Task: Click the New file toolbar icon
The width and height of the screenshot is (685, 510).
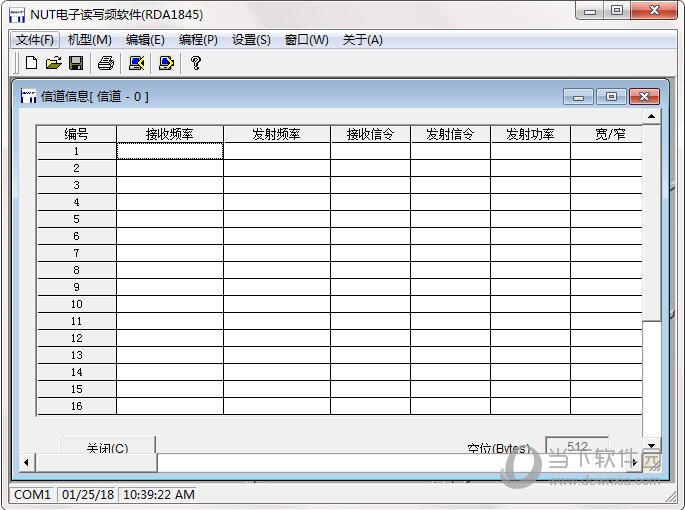Action: coord(31,63)
